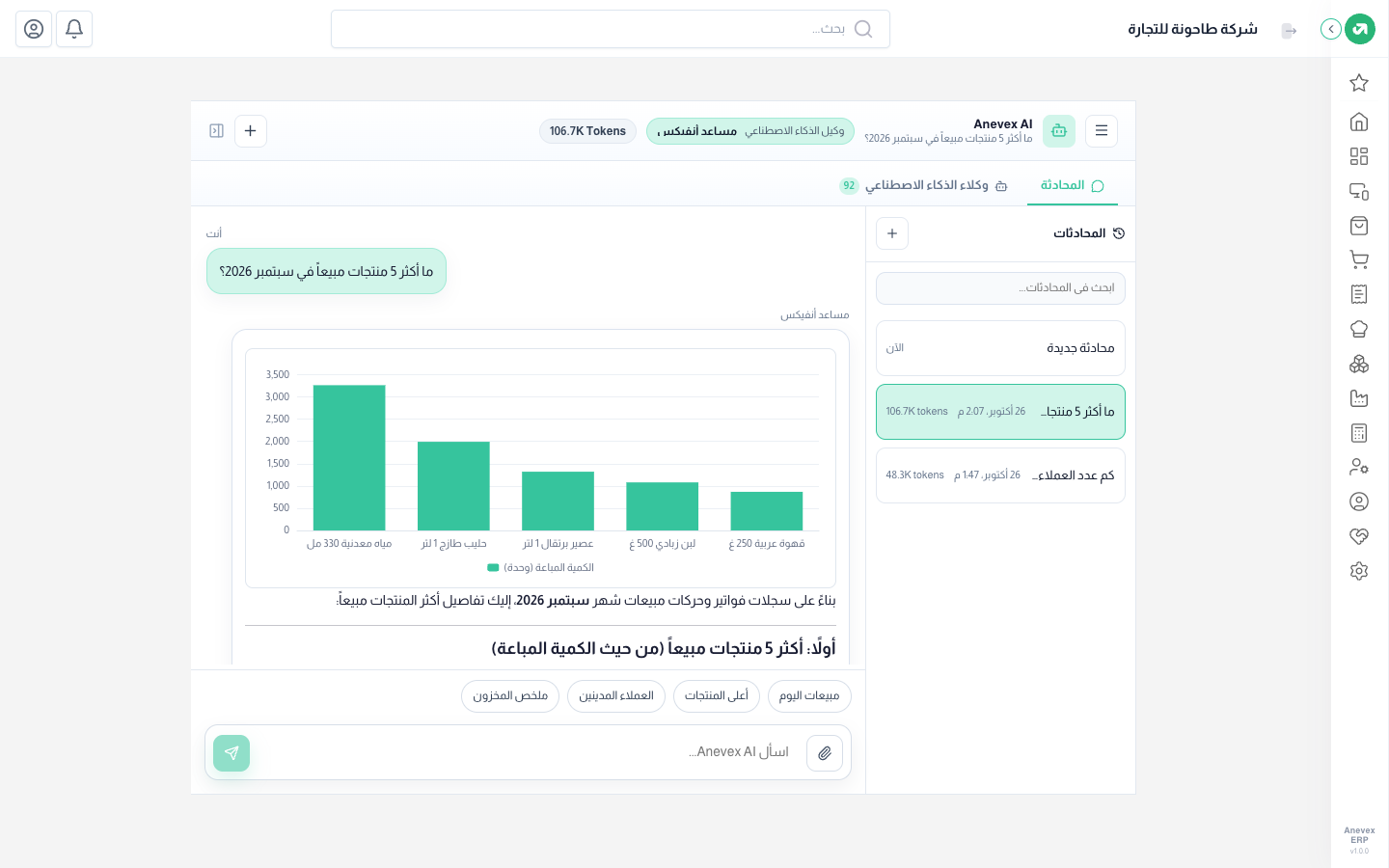Open the محادثة جديدة conversation
Image resolution: width=1389 pixels, height=868 pixels.
click(x=1000, y=348)
